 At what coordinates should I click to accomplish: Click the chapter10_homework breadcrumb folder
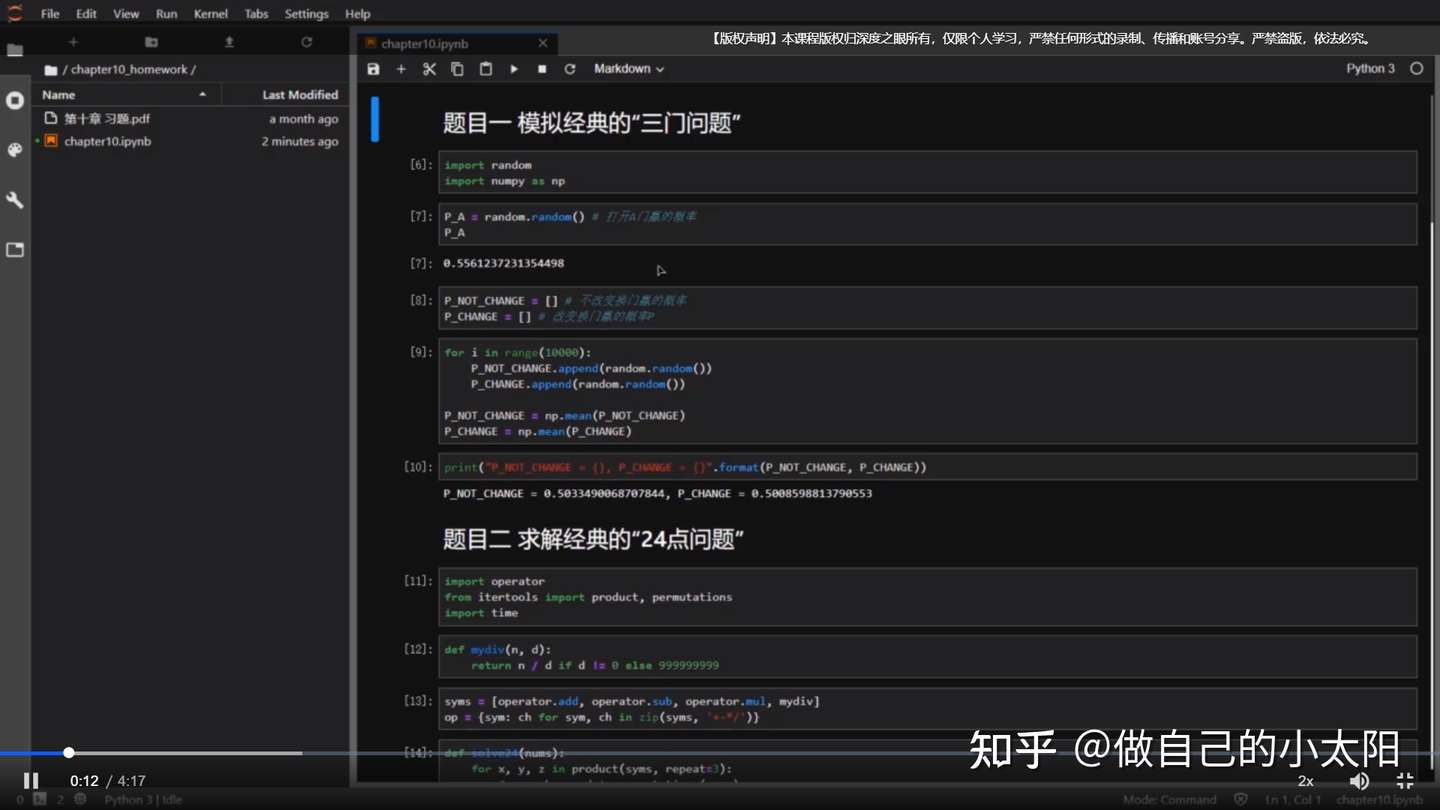pos(129,70)
